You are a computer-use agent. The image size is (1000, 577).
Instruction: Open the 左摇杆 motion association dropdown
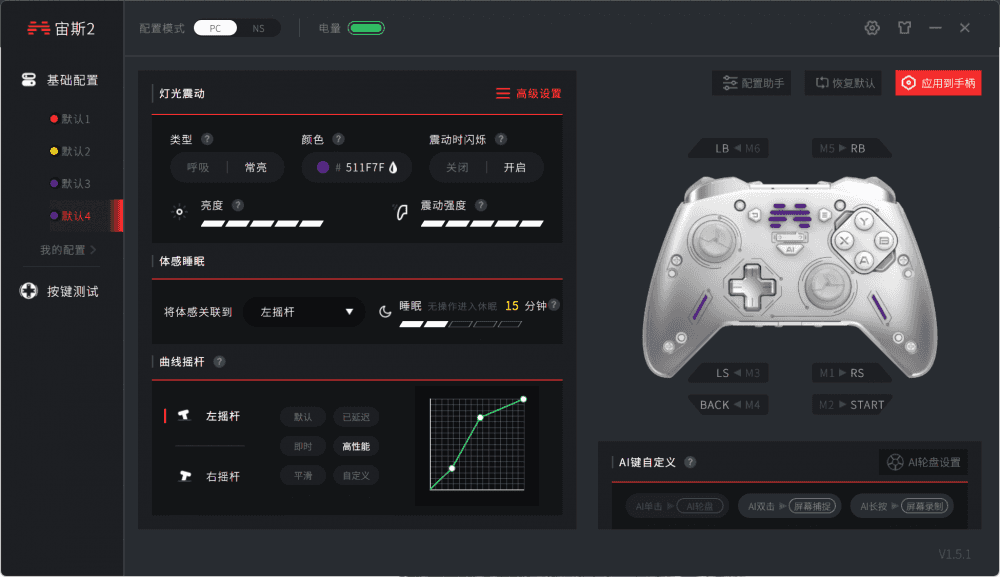pyautogui.click(x=304, y=312)
